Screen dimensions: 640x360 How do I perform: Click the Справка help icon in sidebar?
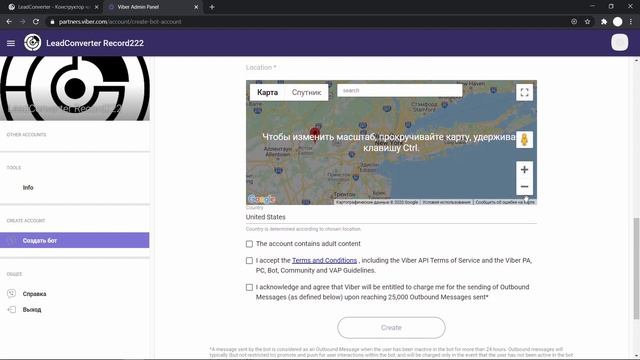[x=11, y=293]
